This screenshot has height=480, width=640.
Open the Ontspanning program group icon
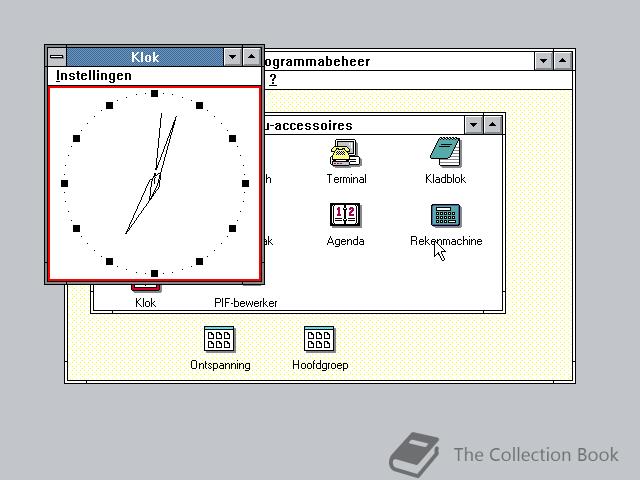tap(220, 339)
